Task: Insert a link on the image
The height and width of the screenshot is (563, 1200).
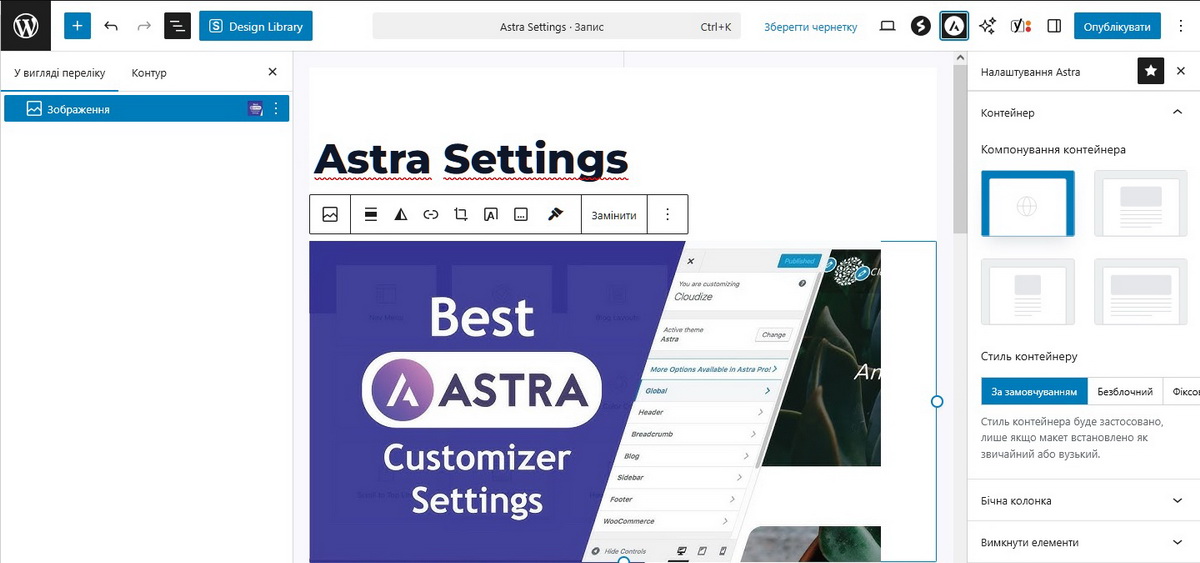Action: [431, 214]
